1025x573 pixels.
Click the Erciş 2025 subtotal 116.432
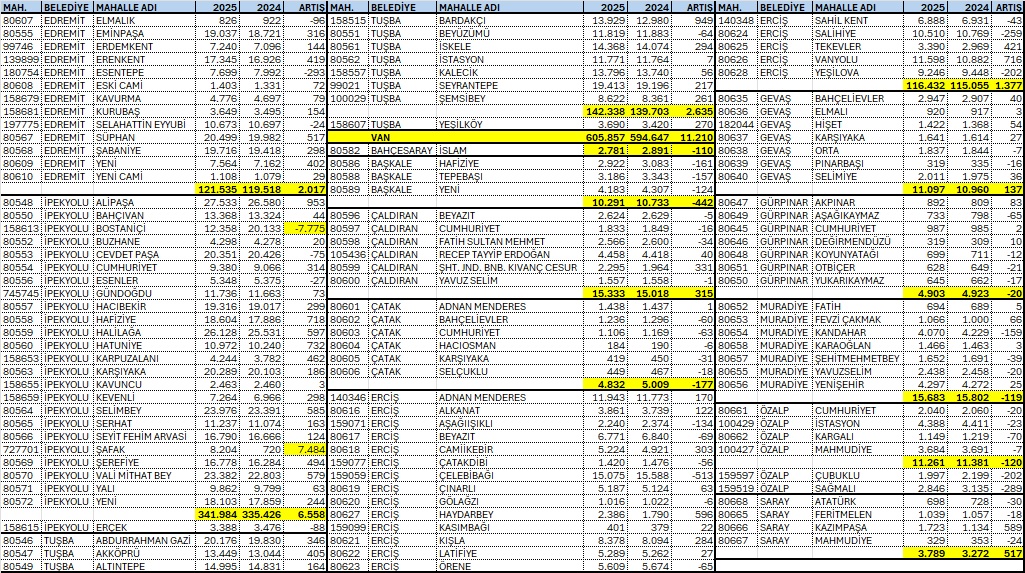(929, 86)
